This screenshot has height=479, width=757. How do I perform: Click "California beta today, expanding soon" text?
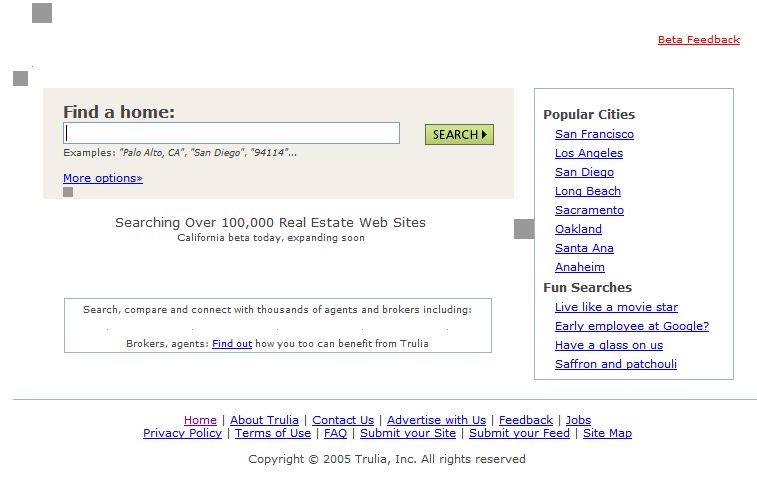coord(271,238)
